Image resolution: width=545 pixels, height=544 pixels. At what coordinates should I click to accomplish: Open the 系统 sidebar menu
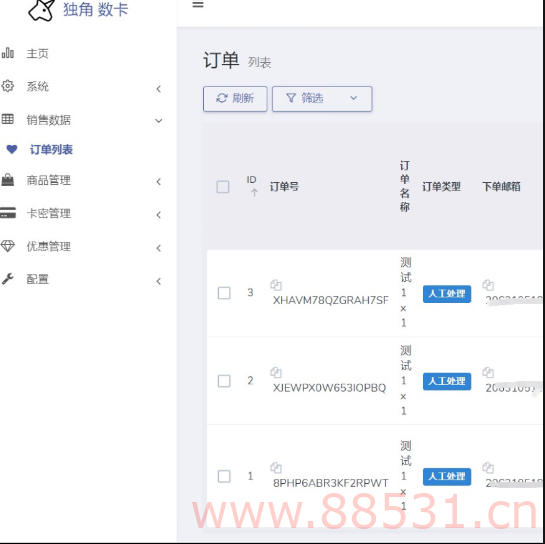pyautogui.click(x=38, y=86)
